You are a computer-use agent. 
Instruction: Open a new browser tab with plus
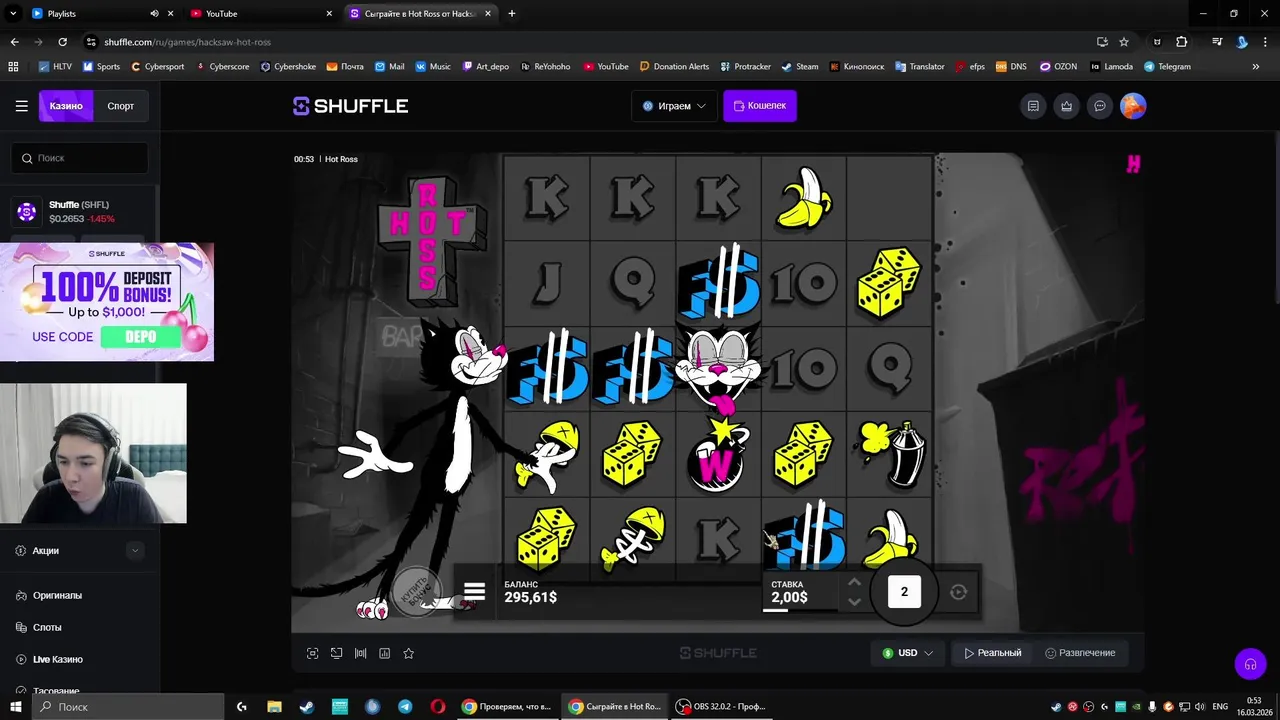click(512, 14)
